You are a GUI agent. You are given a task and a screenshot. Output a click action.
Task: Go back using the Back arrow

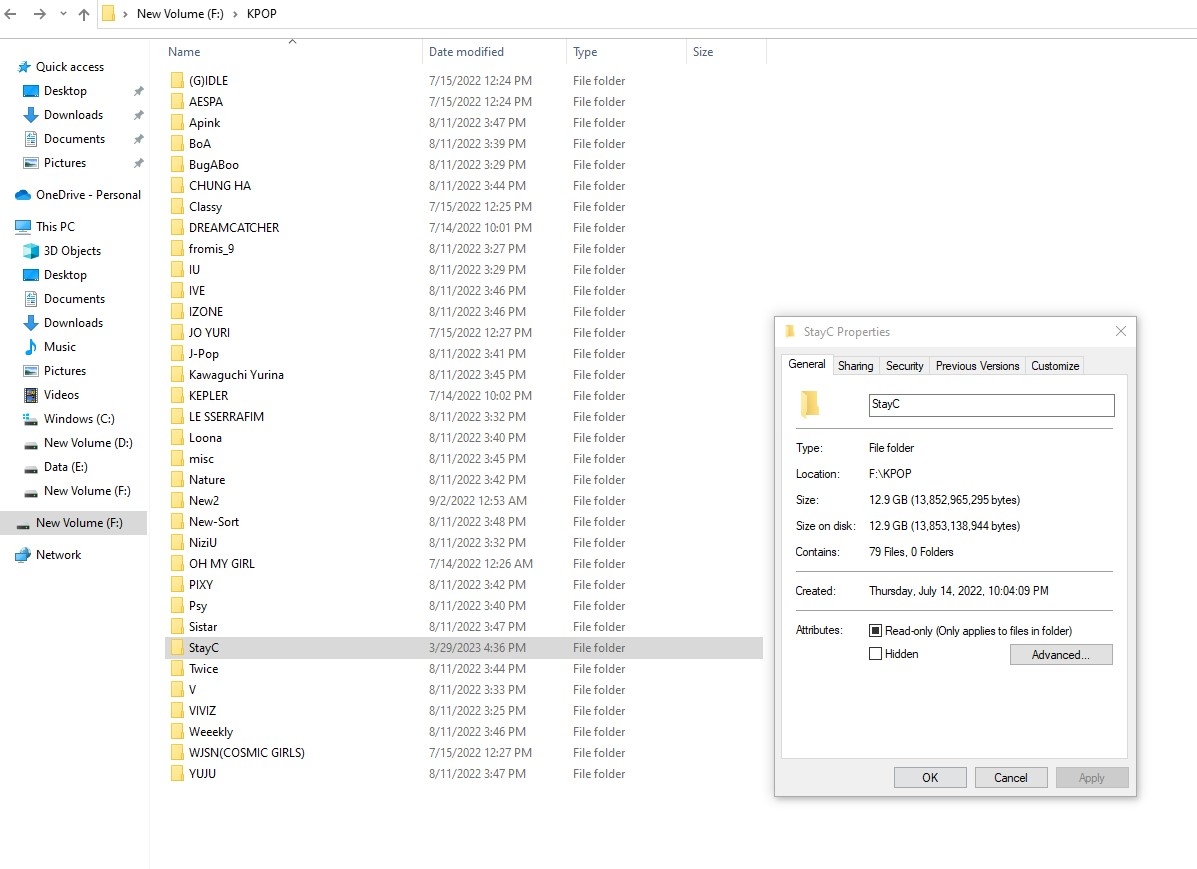[11, 14]
